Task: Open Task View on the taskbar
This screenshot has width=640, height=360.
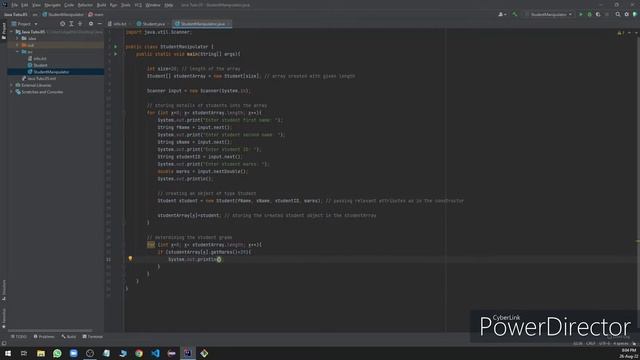Action: click(24, 353)
